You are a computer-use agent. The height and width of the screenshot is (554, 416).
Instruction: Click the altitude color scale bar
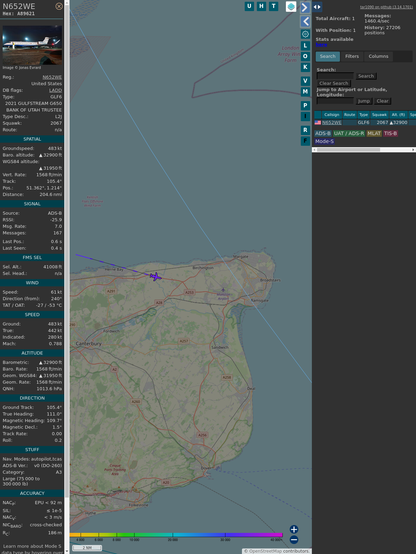click(x=176, y=535)
